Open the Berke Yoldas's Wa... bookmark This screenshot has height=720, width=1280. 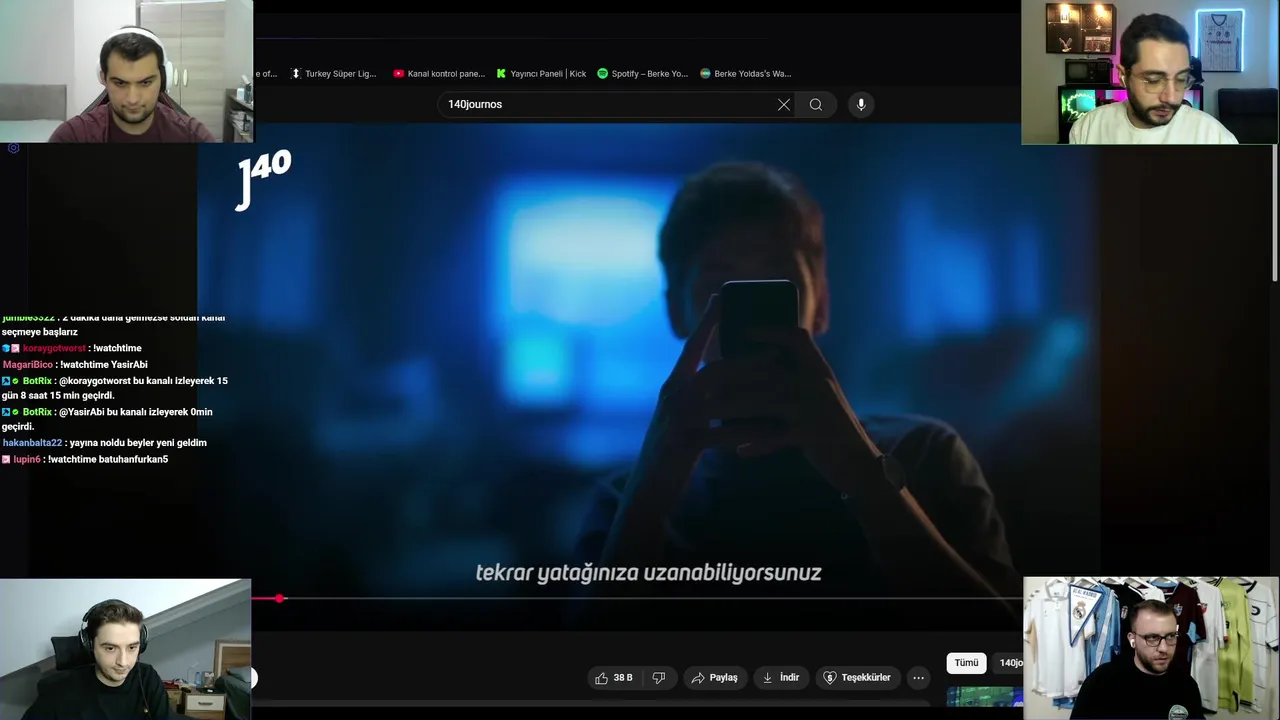tap(746, 74)
